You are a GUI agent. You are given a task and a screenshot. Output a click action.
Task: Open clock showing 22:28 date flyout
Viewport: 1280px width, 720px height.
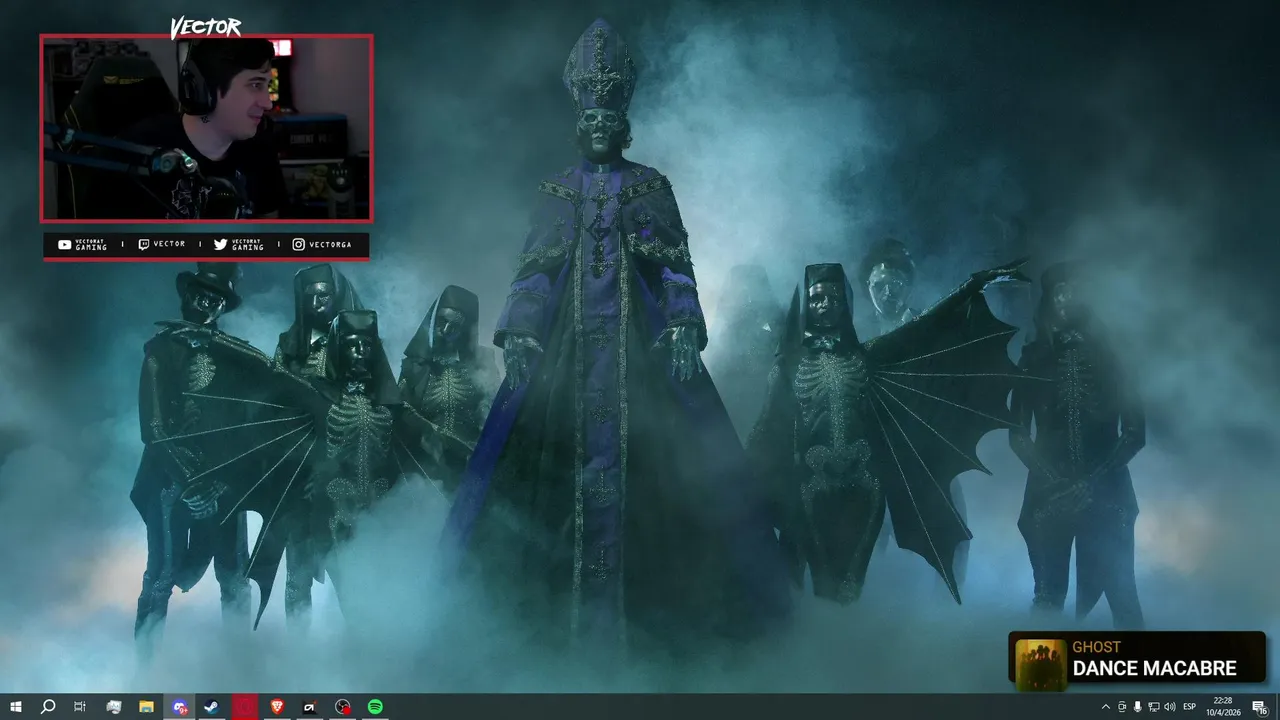[x=1222, y=707]
